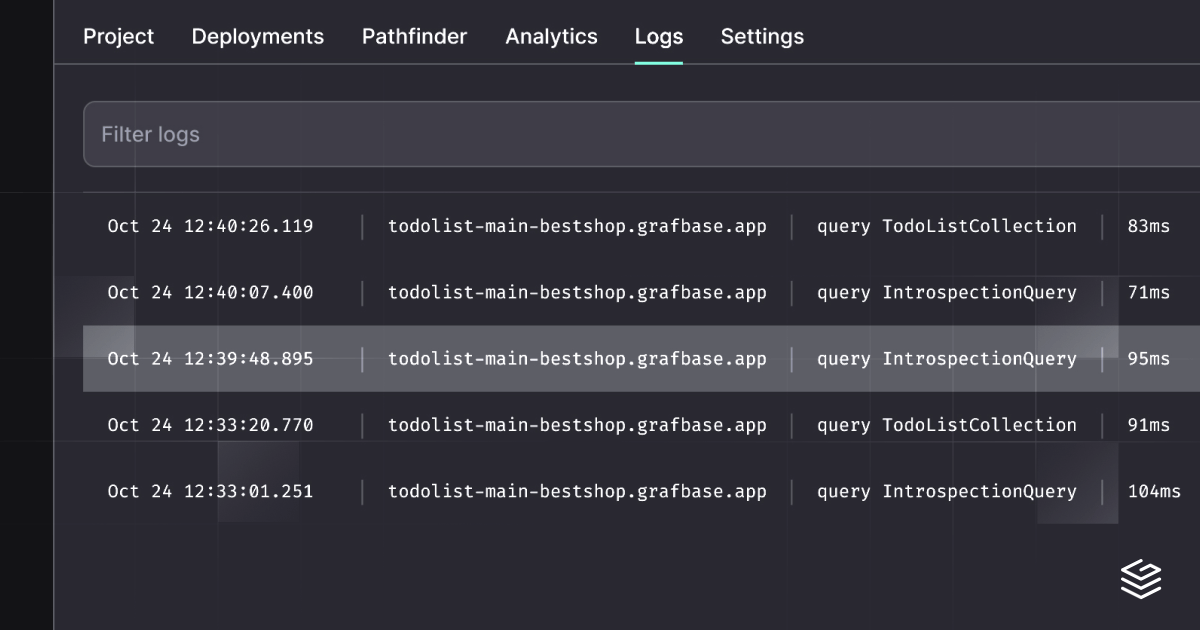Select timestamp Oct 24 12:39:48.895
The image size is (1200, 630).
click(210, 359)
